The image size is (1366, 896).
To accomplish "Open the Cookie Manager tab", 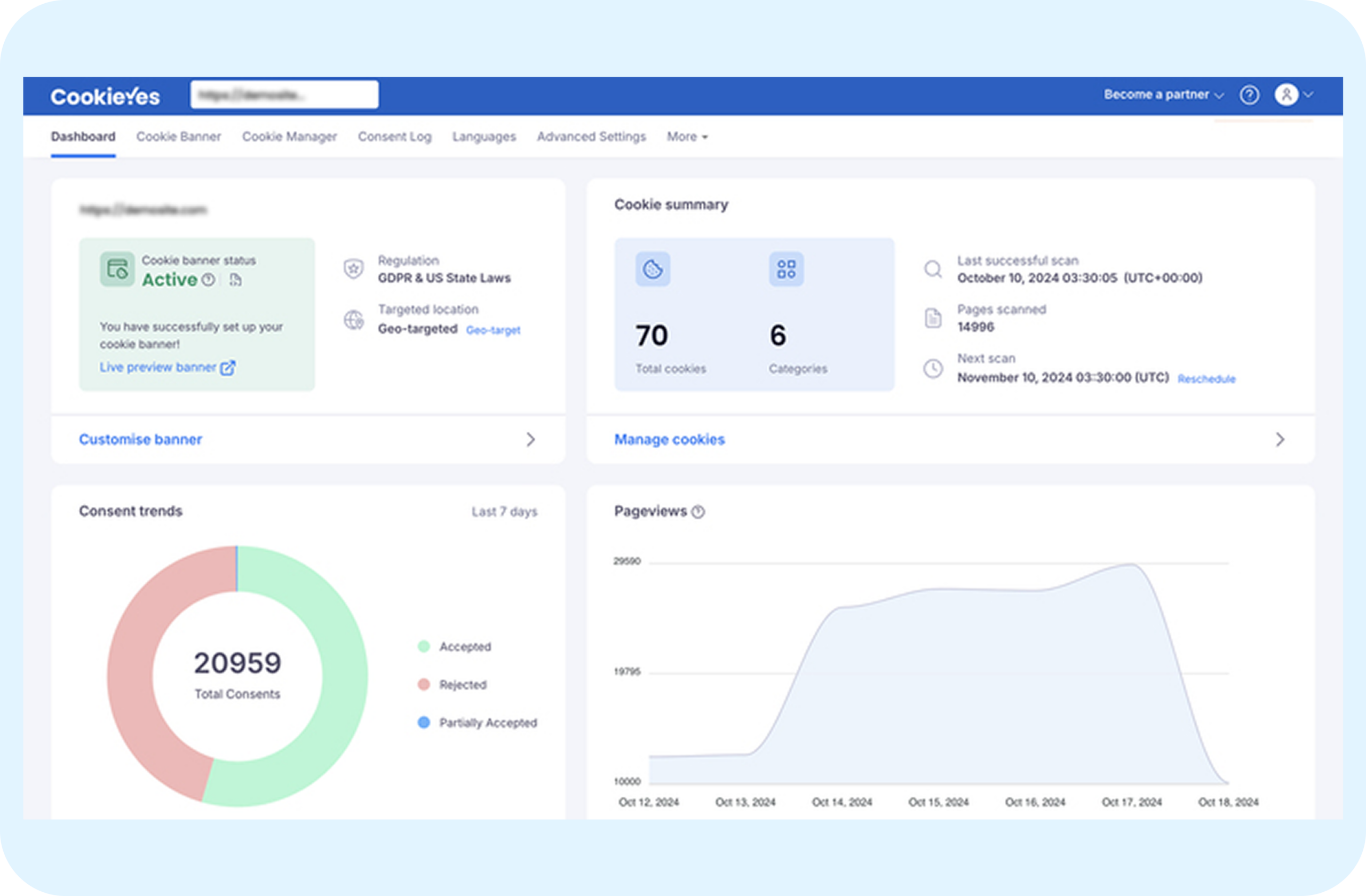I will 289,137.
